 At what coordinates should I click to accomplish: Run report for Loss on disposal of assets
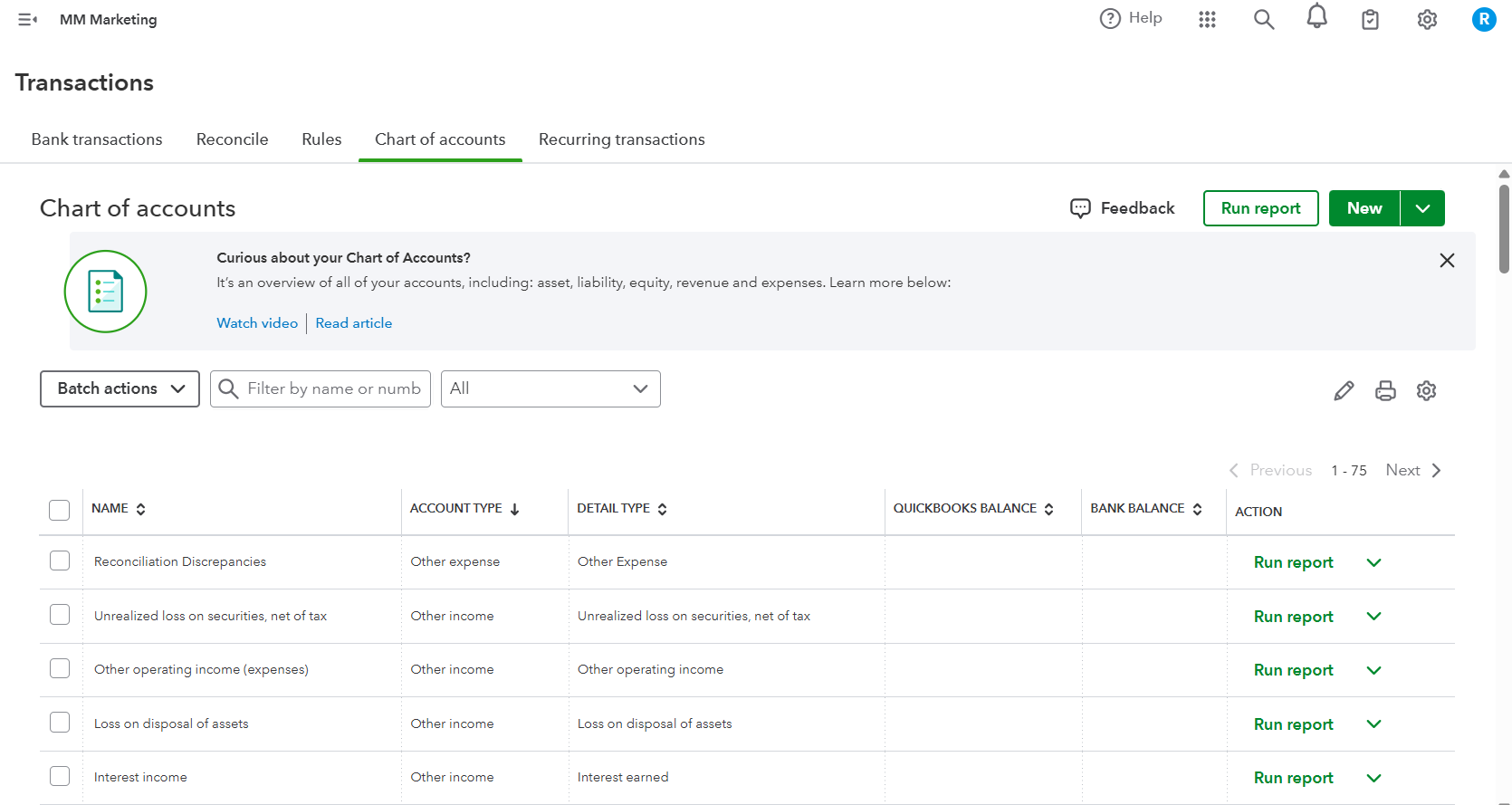(x=1293, y=724)
